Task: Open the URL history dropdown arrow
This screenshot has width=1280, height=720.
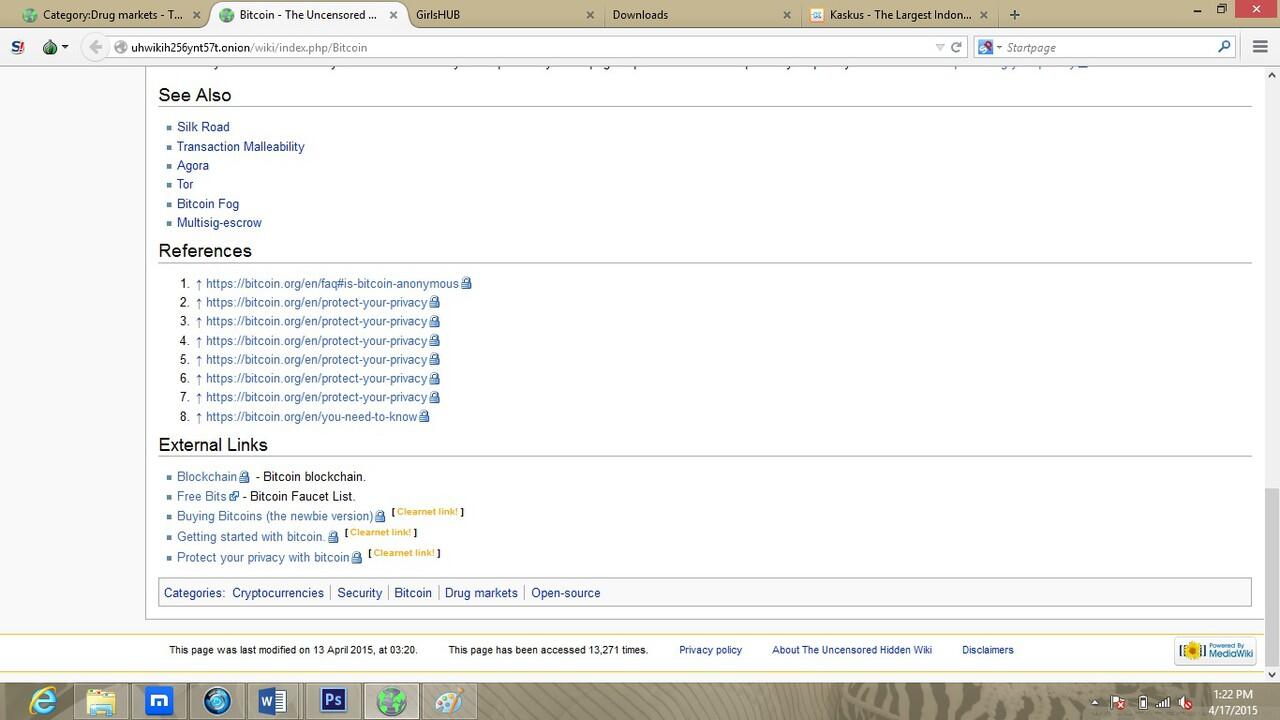Action: coord(939,47)
